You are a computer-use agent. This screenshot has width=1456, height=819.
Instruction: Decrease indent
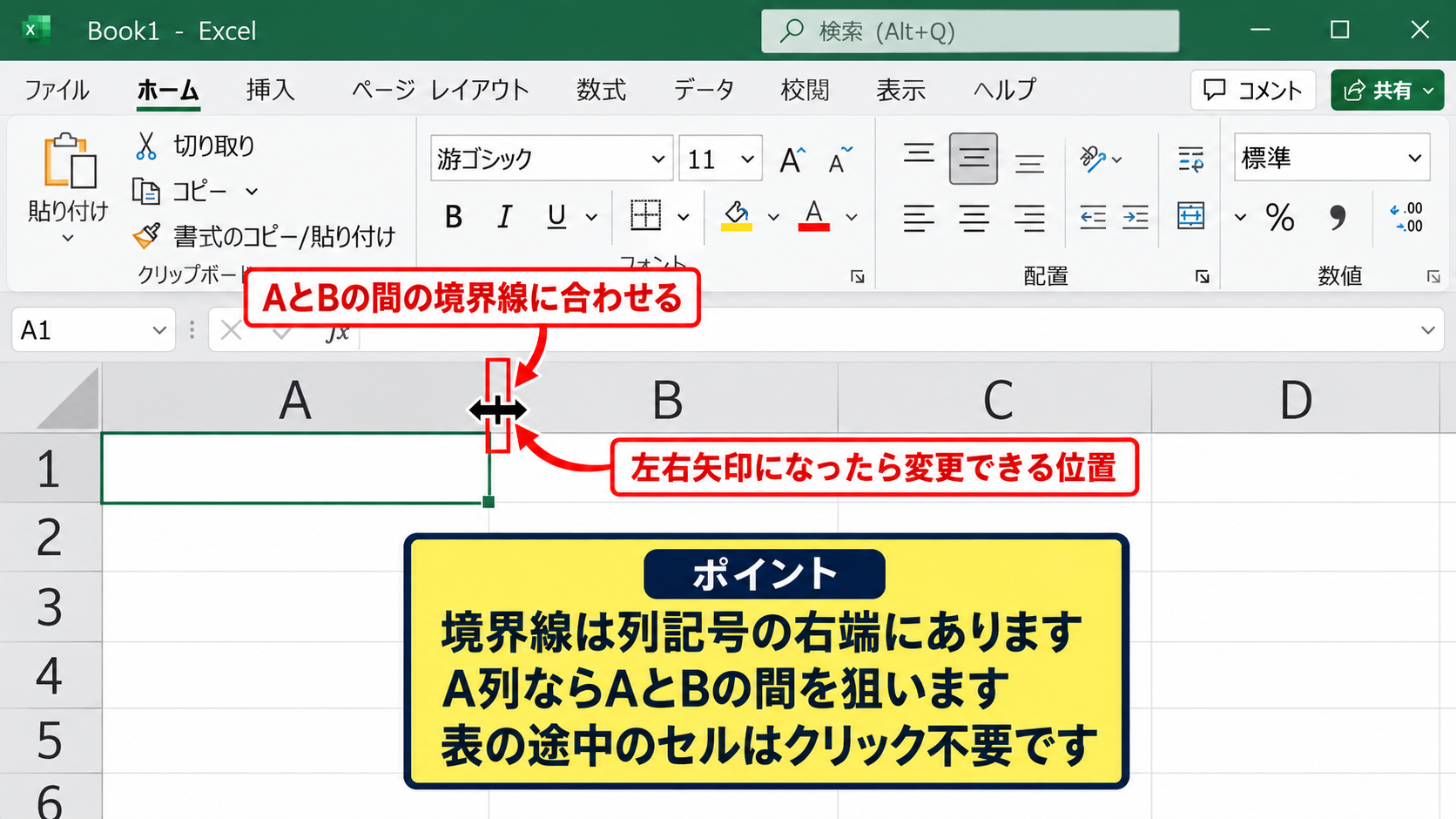pos(1092,216)
